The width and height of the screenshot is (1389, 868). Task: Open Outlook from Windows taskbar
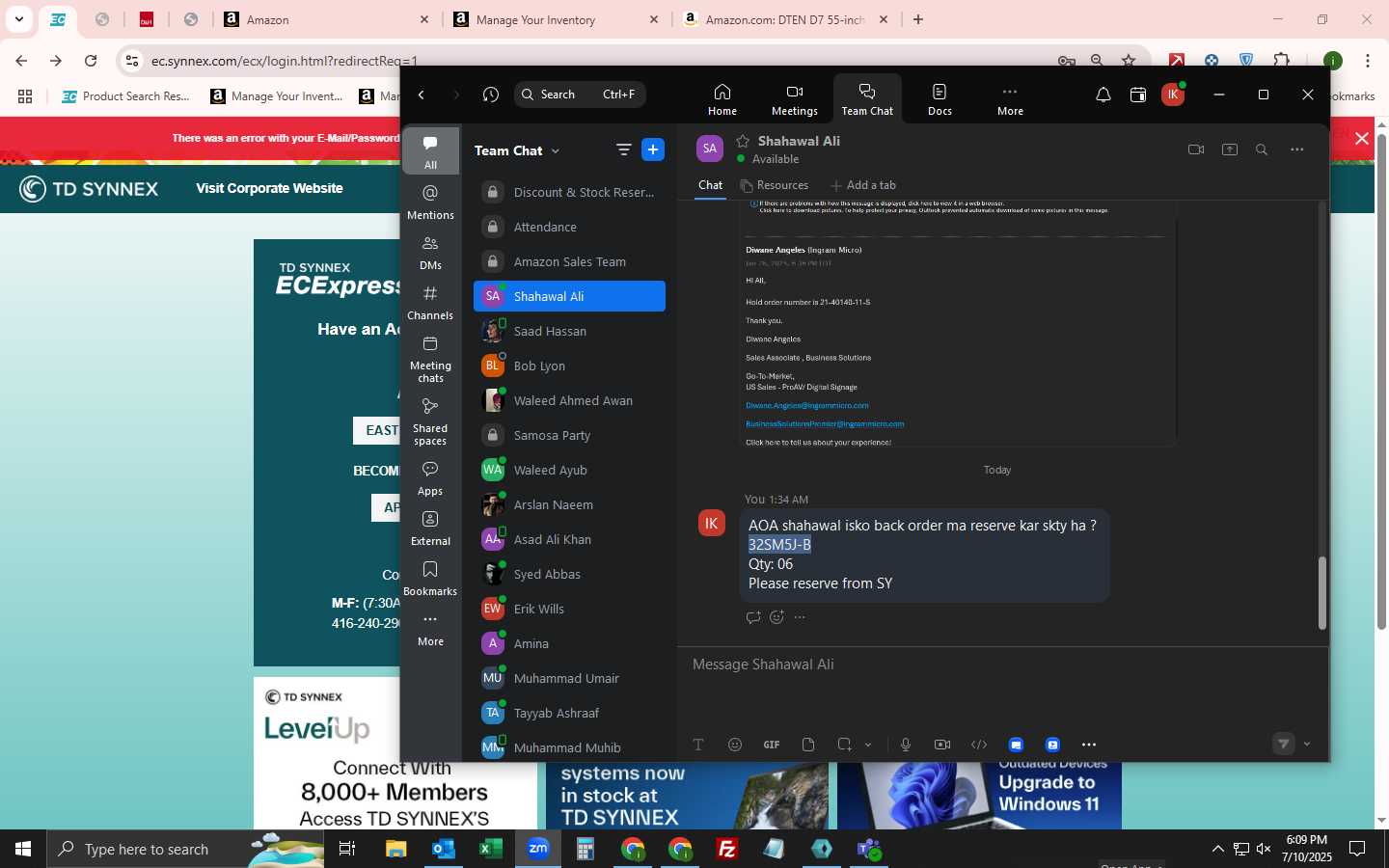point(444,849)
